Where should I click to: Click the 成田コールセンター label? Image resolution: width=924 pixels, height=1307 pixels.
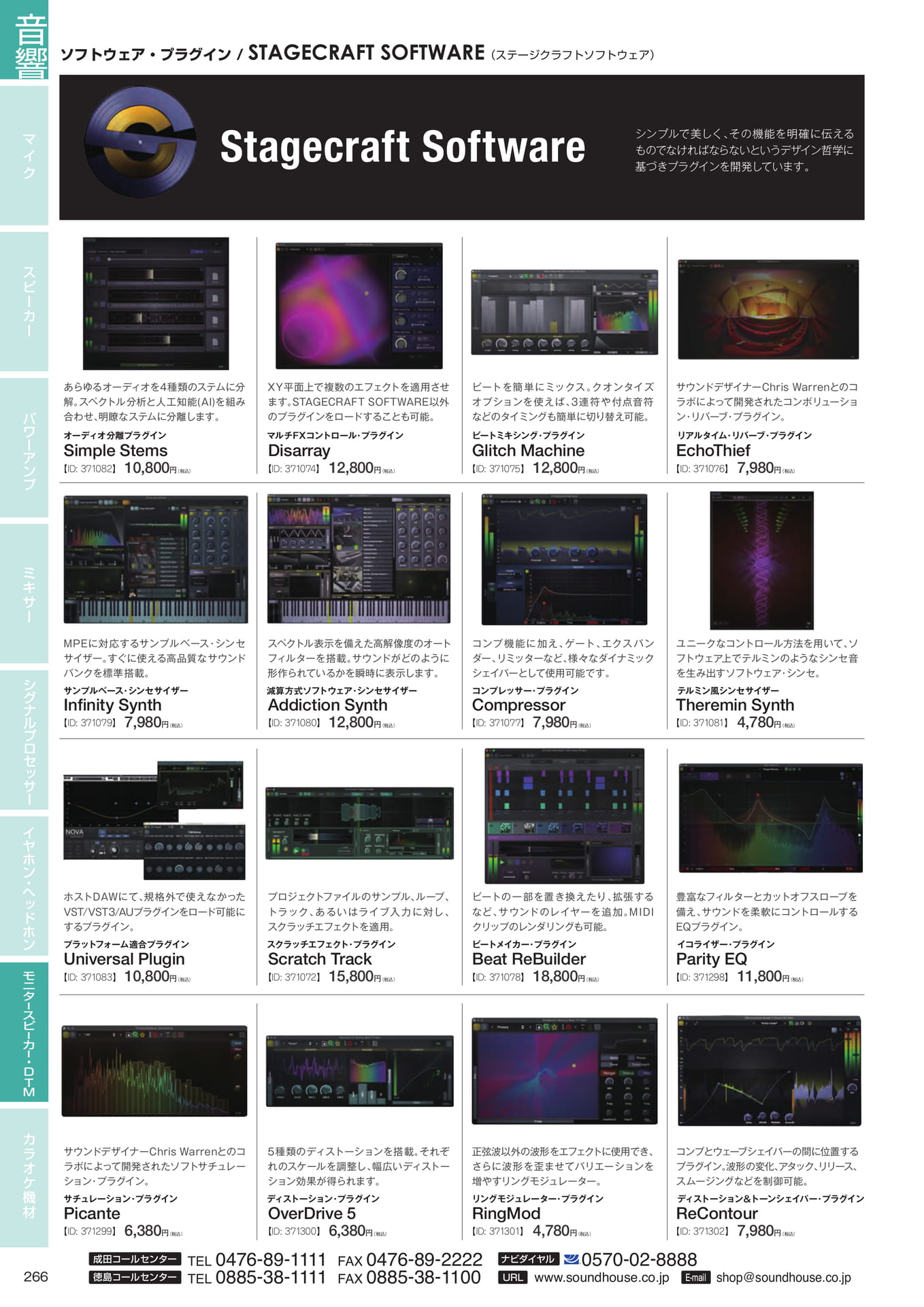point(135,1259)
